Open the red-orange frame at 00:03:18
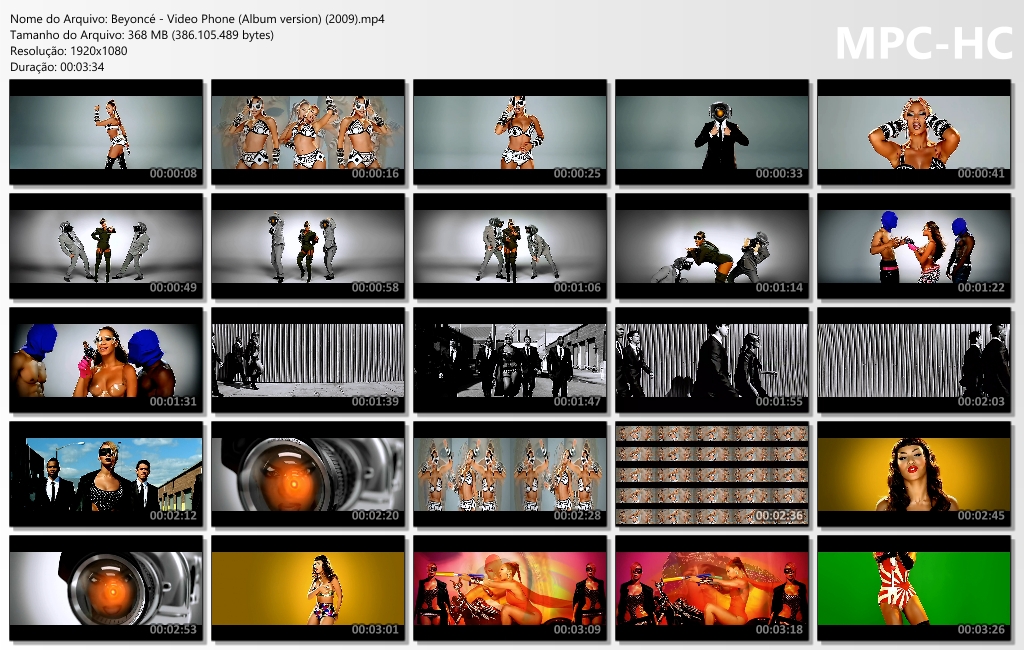1024x650 pixels. [x=712, y=589]
